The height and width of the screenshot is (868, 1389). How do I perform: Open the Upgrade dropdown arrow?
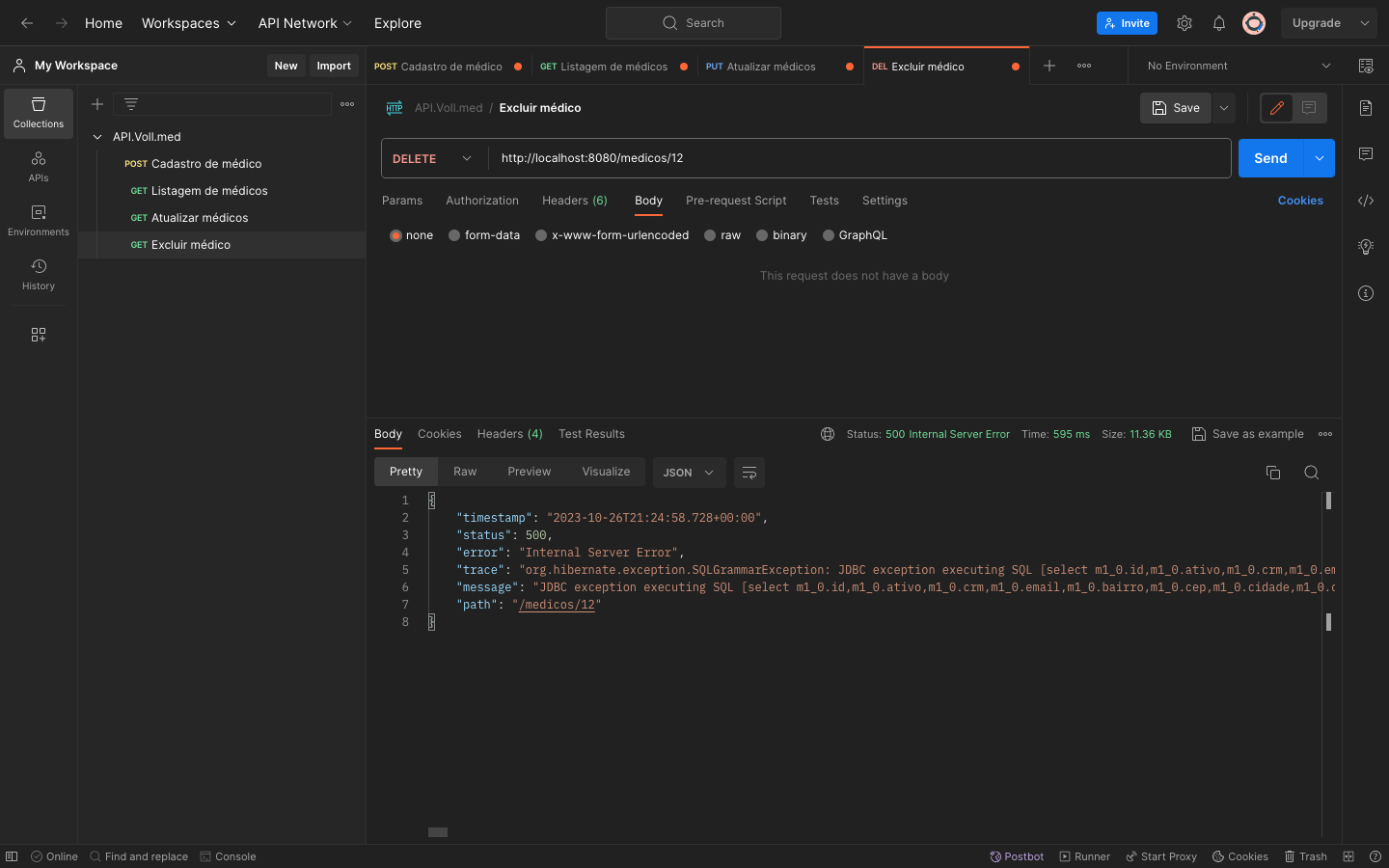pyautogui.click(x=1365, y=23)
